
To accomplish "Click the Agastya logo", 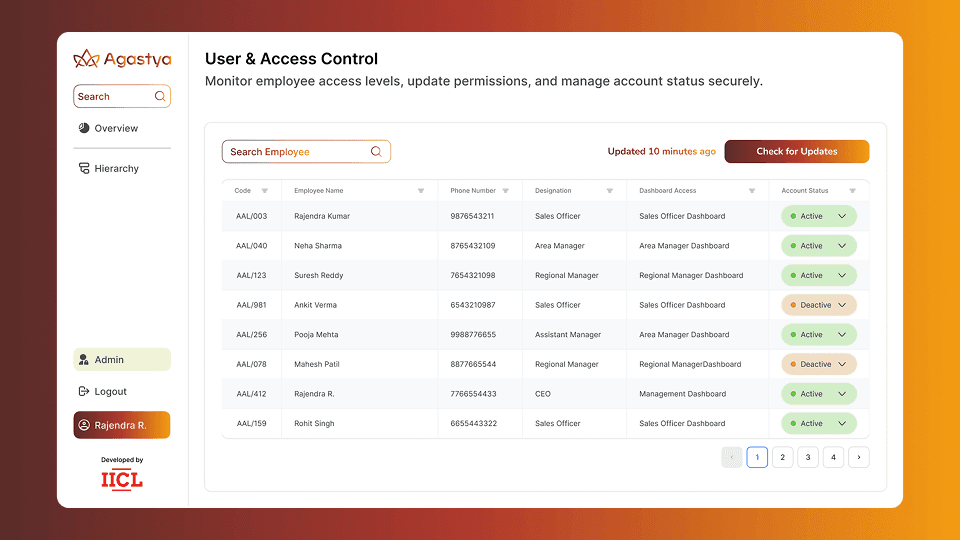I will [x=122, y=60].
